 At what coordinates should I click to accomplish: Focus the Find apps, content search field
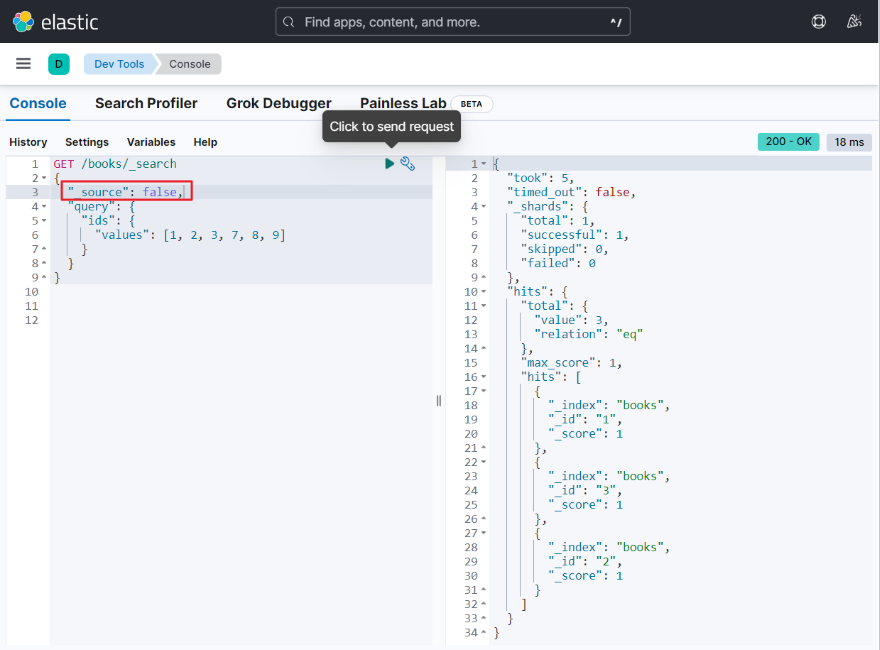pyautogui.click(x=452, y=22)
